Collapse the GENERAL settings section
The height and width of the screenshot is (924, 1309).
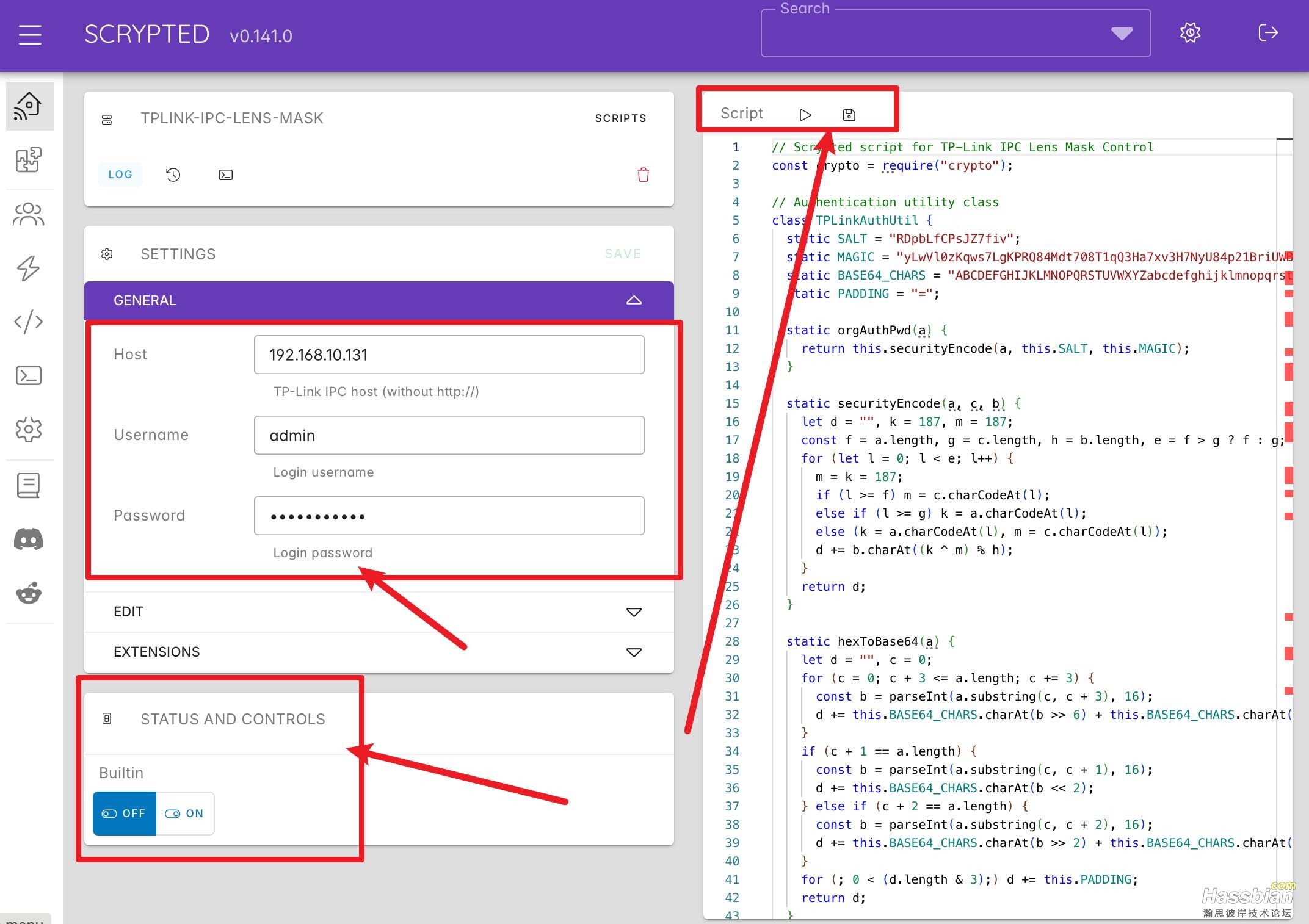[x=634, y=300]
